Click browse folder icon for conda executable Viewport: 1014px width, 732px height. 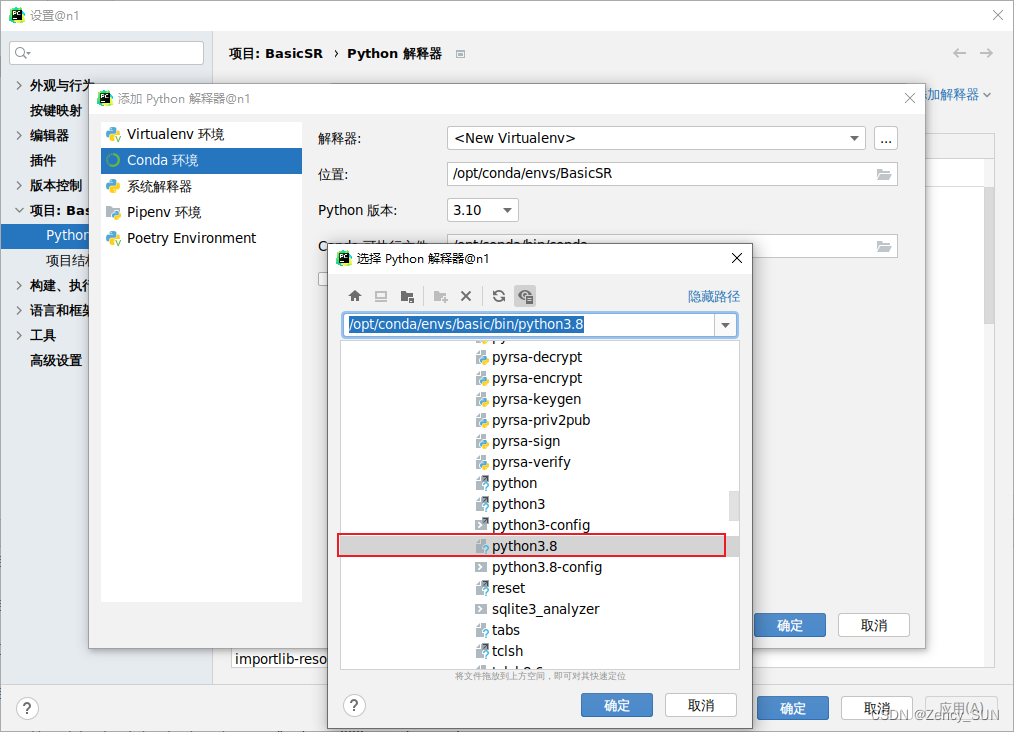point(883,246)
